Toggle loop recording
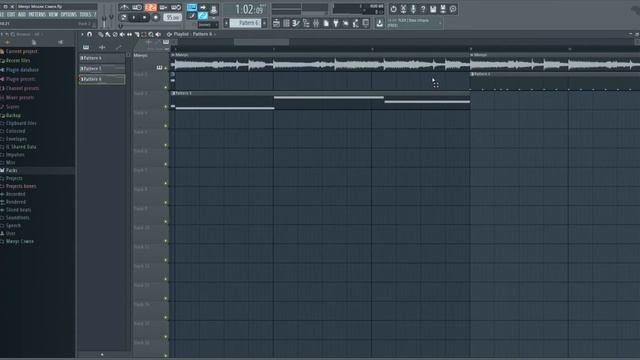Viewport: 640px width, 360px height. 176,7
